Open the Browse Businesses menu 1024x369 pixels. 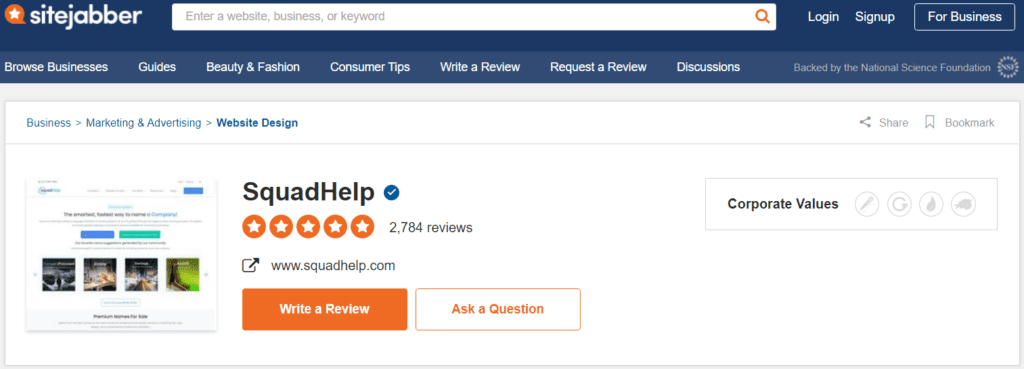[x=56, y=67]
